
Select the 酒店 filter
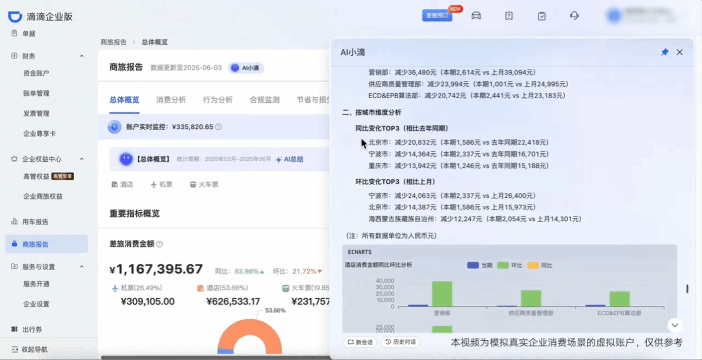122,184
